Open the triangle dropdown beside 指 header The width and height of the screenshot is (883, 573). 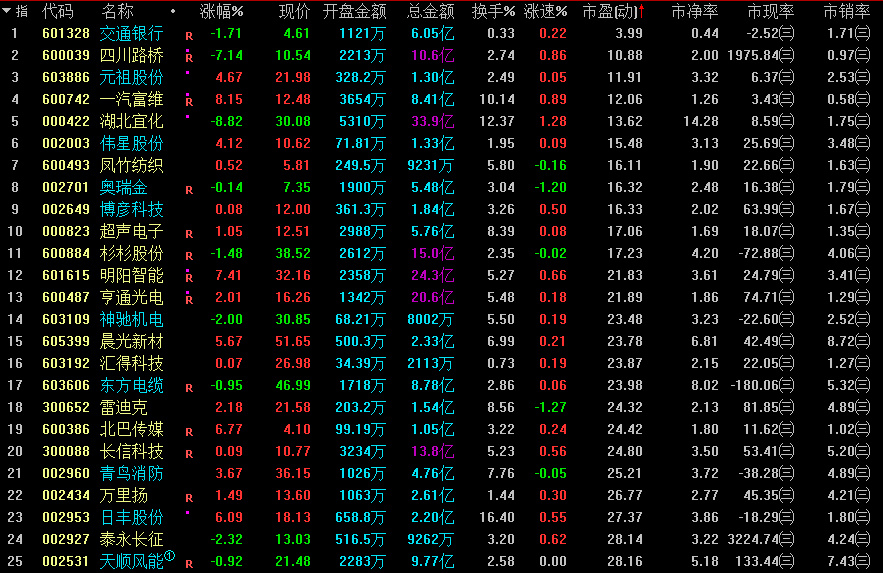tap(6, 11)
